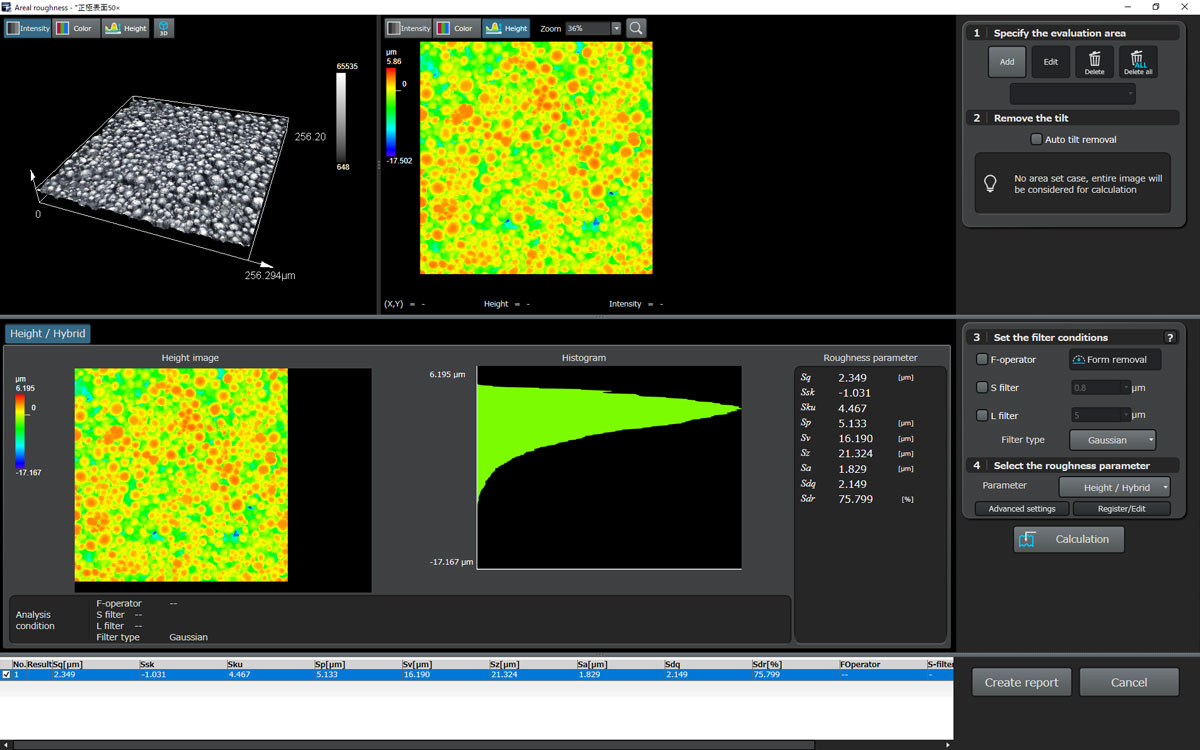This screenshot has height=750, width=1200.
Task: Enable Auto tilt removal checkbox
Action: pyautogui.click(x=1037, y=140)
